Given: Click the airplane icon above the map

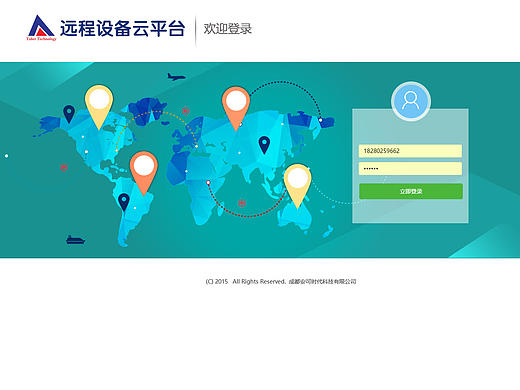Looking at the screenshot, I should pos(176,77).
